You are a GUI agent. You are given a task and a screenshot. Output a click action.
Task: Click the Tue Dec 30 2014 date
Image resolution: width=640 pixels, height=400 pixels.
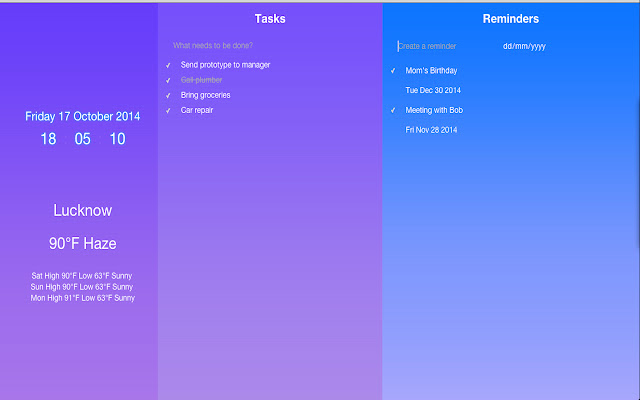433,90
